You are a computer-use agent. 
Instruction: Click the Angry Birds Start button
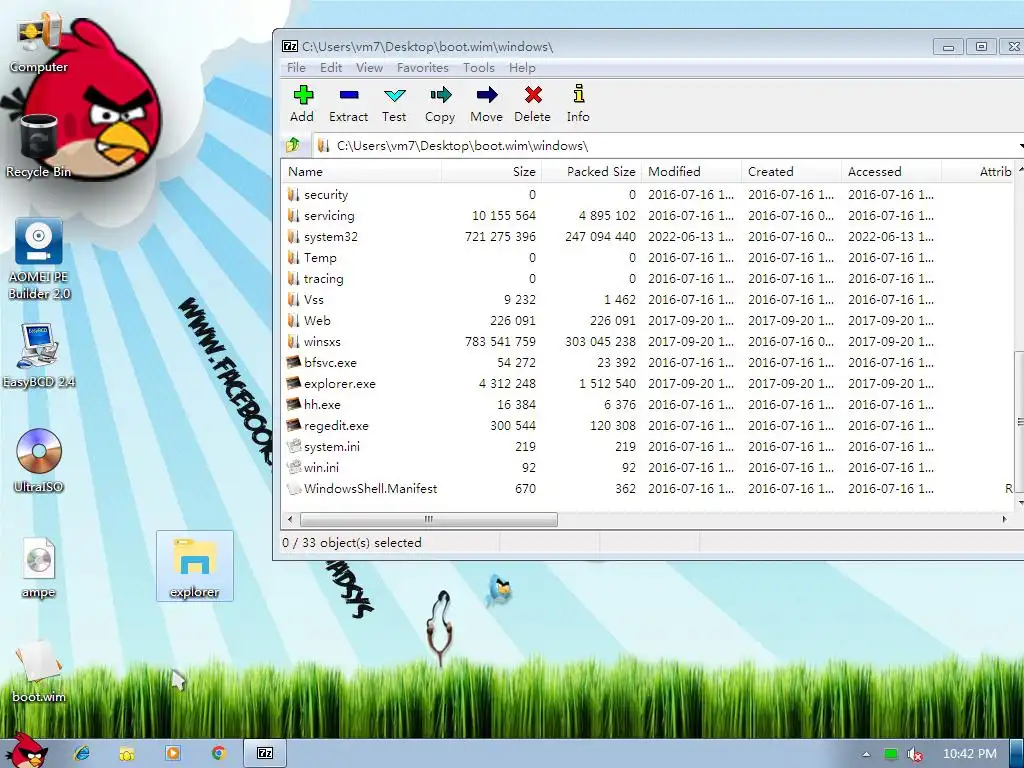tap(27, 751)
